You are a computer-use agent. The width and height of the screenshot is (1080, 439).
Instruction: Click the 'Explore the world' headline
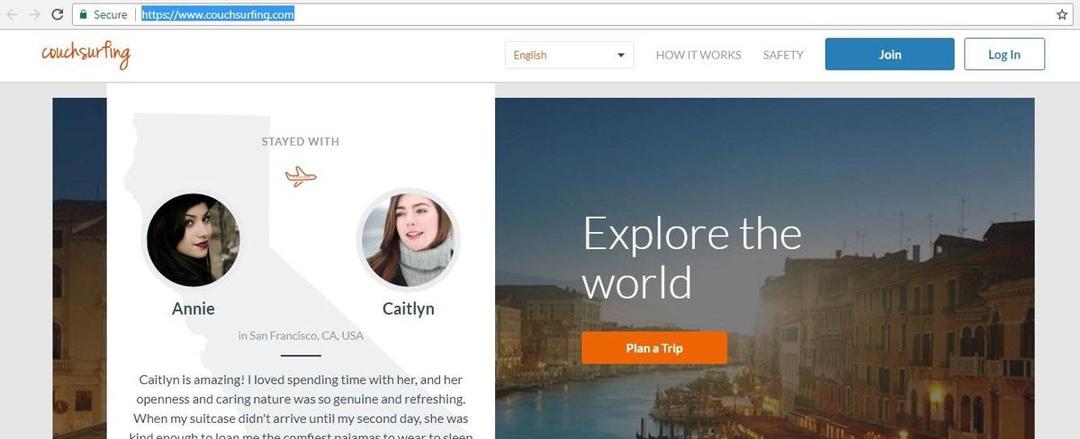click(692, 257)
